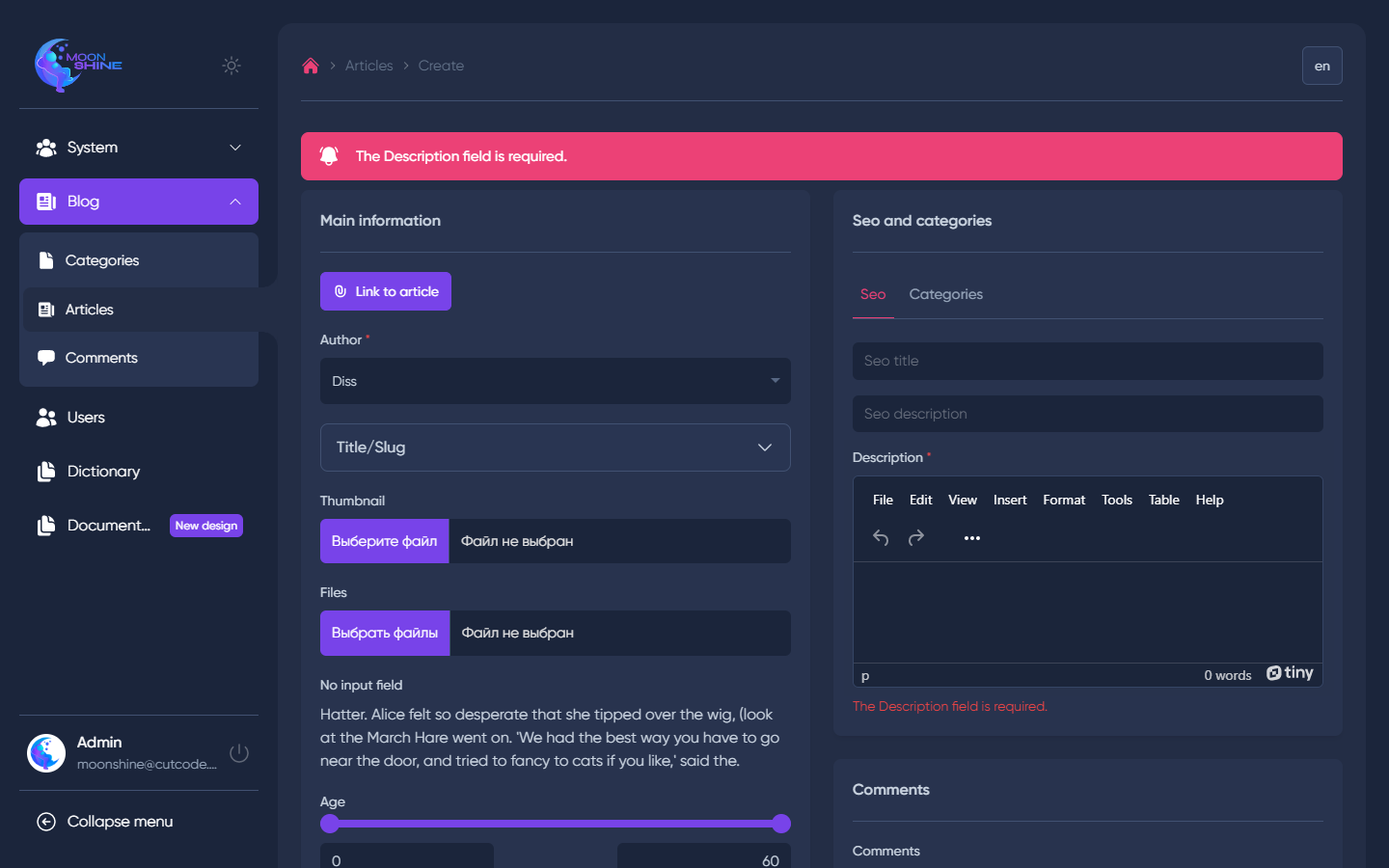Click the right Age slider handle
The height and width of the screenshot is (868, 1389).
click(781, 824)
